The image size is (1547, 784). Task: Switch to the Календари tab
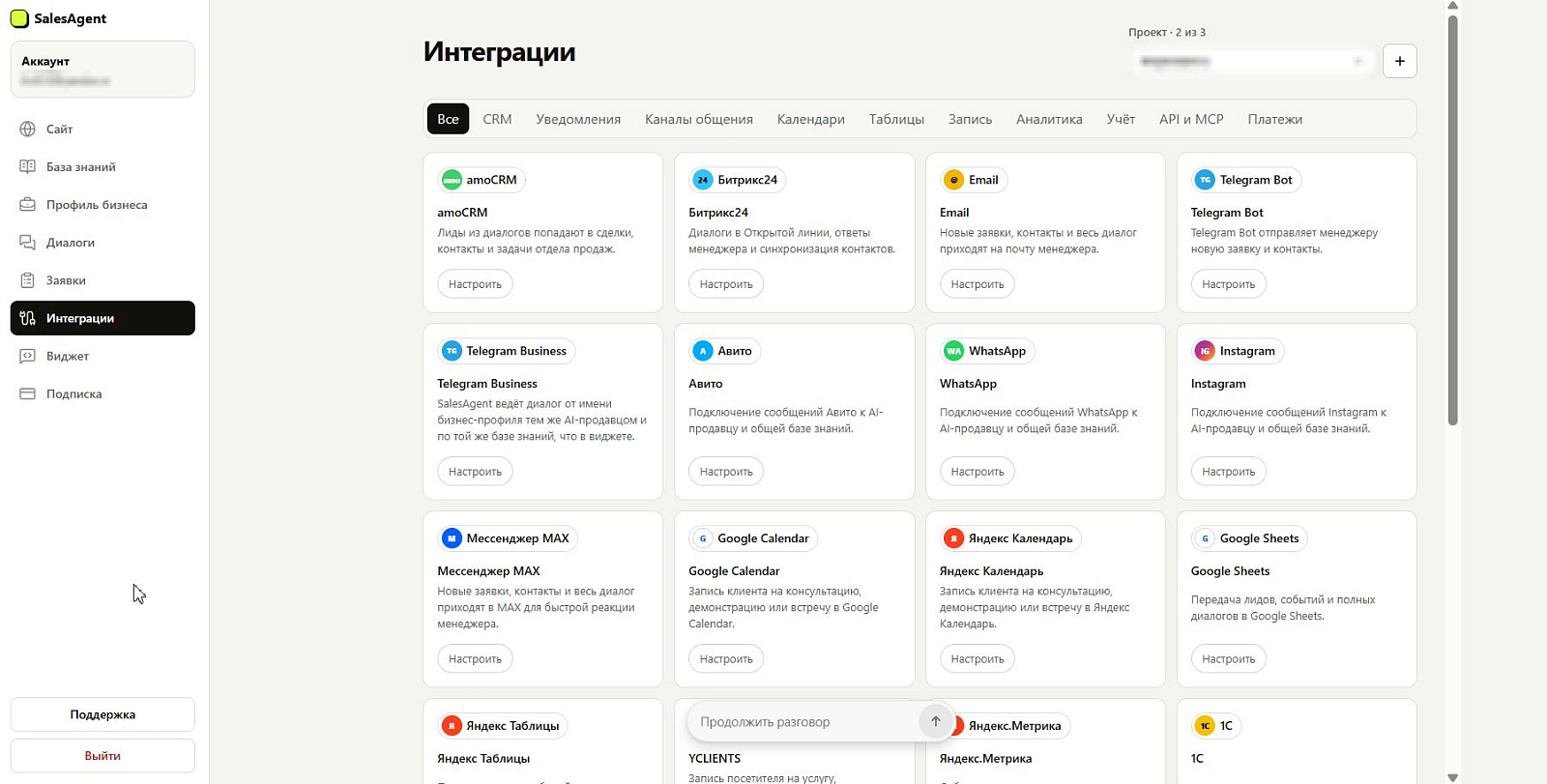coord(811,119)
